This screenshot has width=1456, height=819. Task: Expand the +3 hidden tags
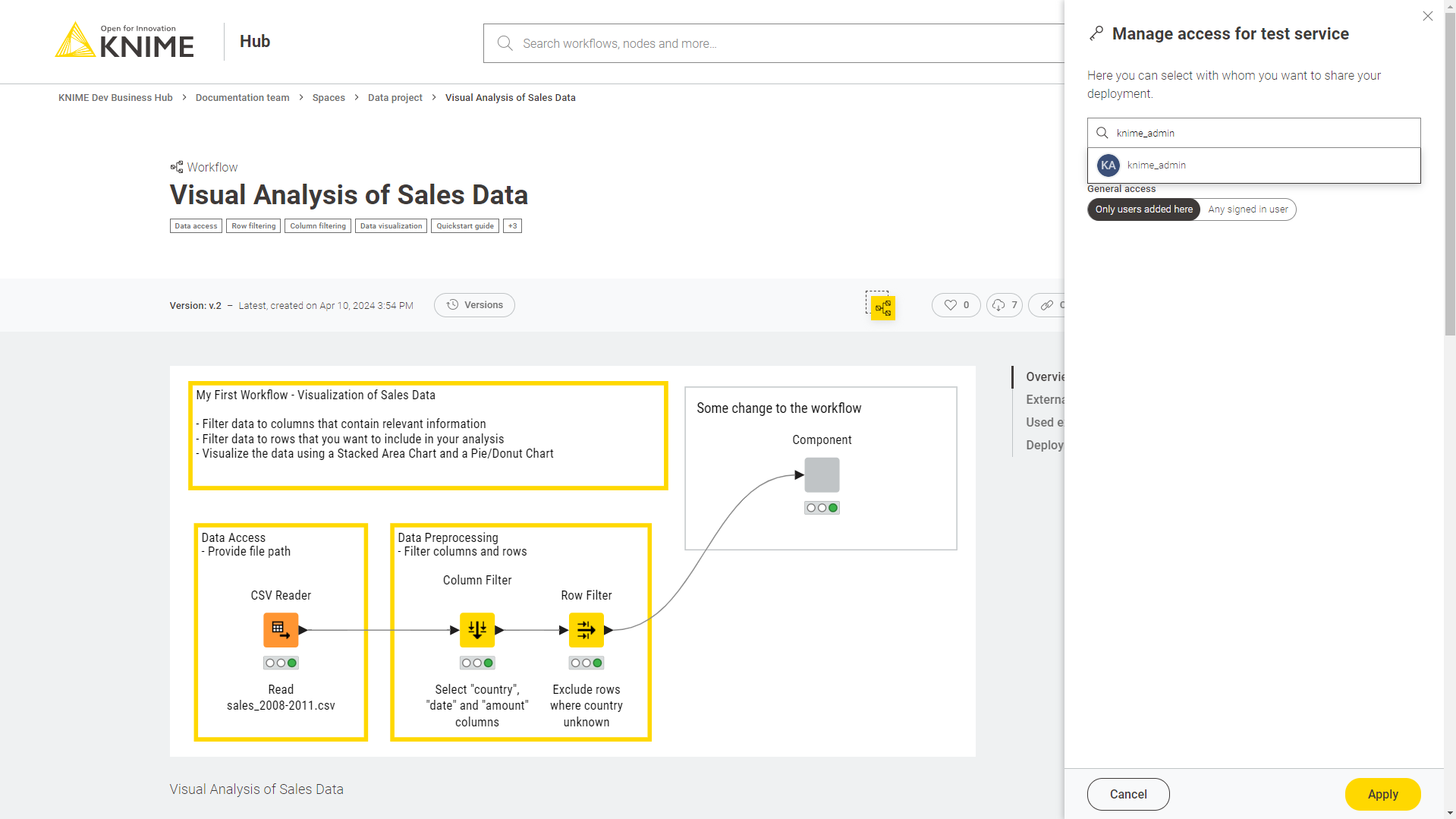click(x=512, y=226)
